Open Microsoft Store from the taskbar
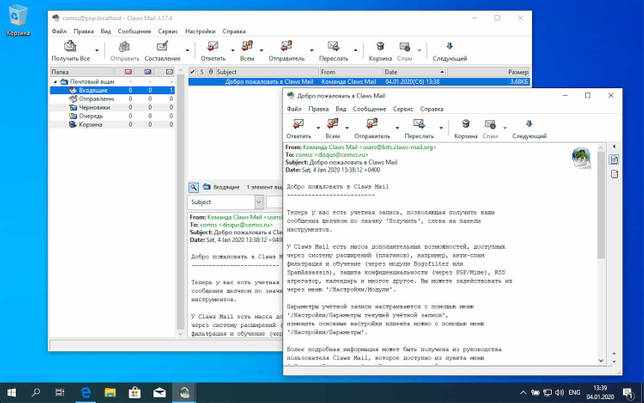644x403 pixels. pos(135,393)
